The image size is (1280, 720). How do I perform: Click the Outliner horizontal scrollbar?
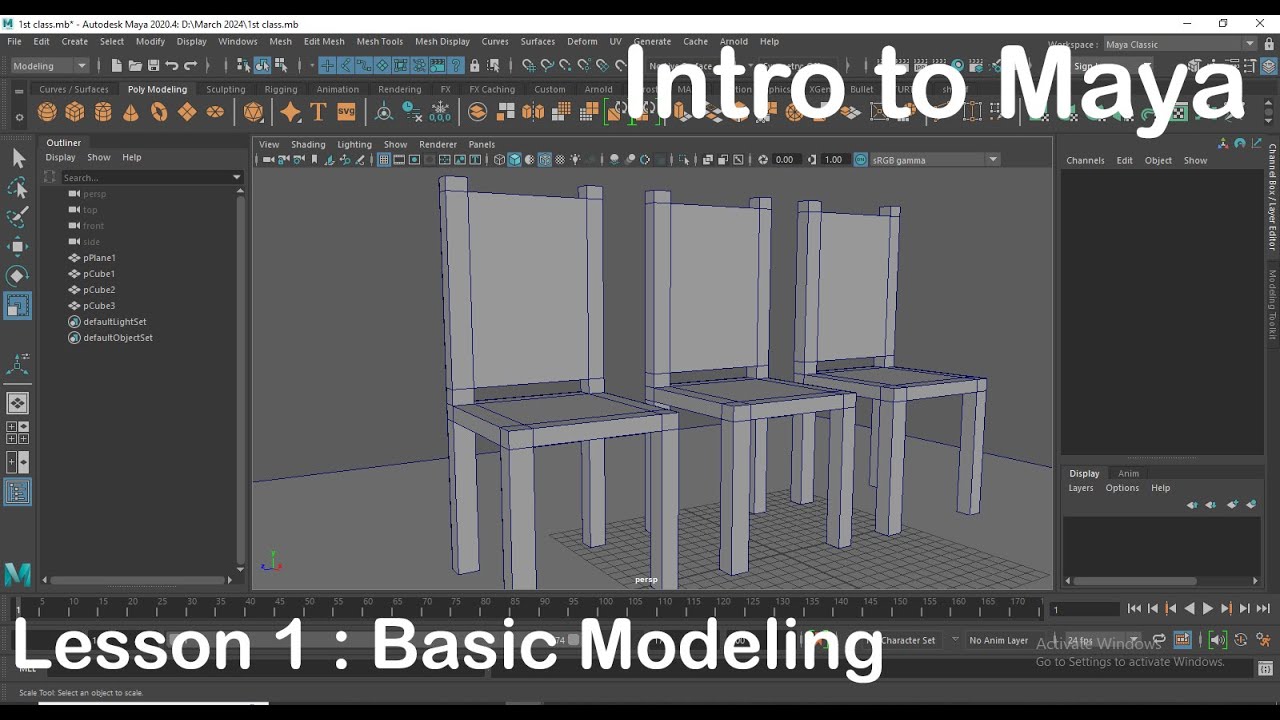(138, 580)
